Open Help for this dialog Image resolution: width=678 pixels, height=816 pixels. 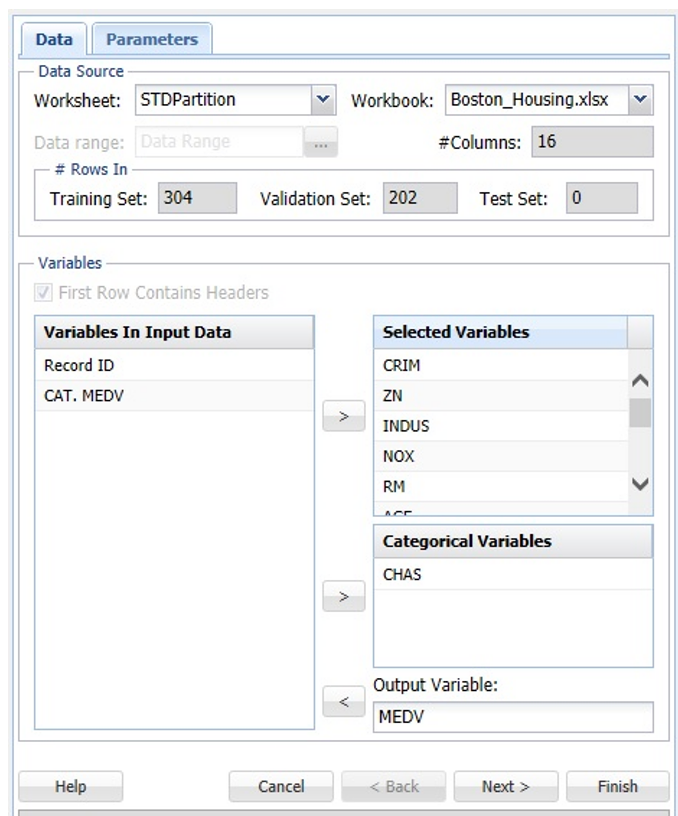(70, 787)
